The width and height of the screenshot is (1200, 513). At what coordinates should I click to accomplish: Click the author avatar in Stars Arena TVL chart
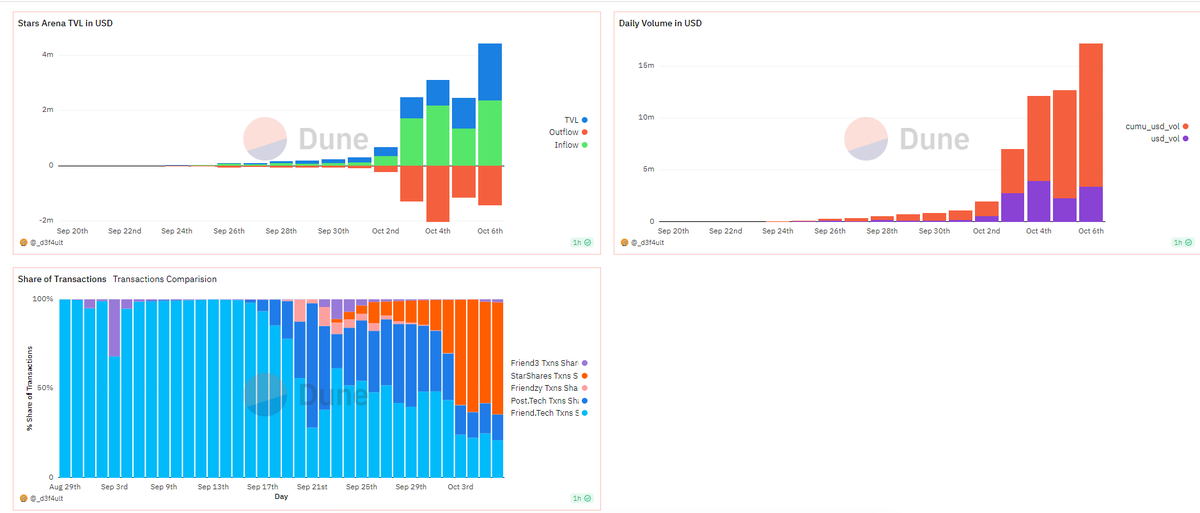(23, 242)
